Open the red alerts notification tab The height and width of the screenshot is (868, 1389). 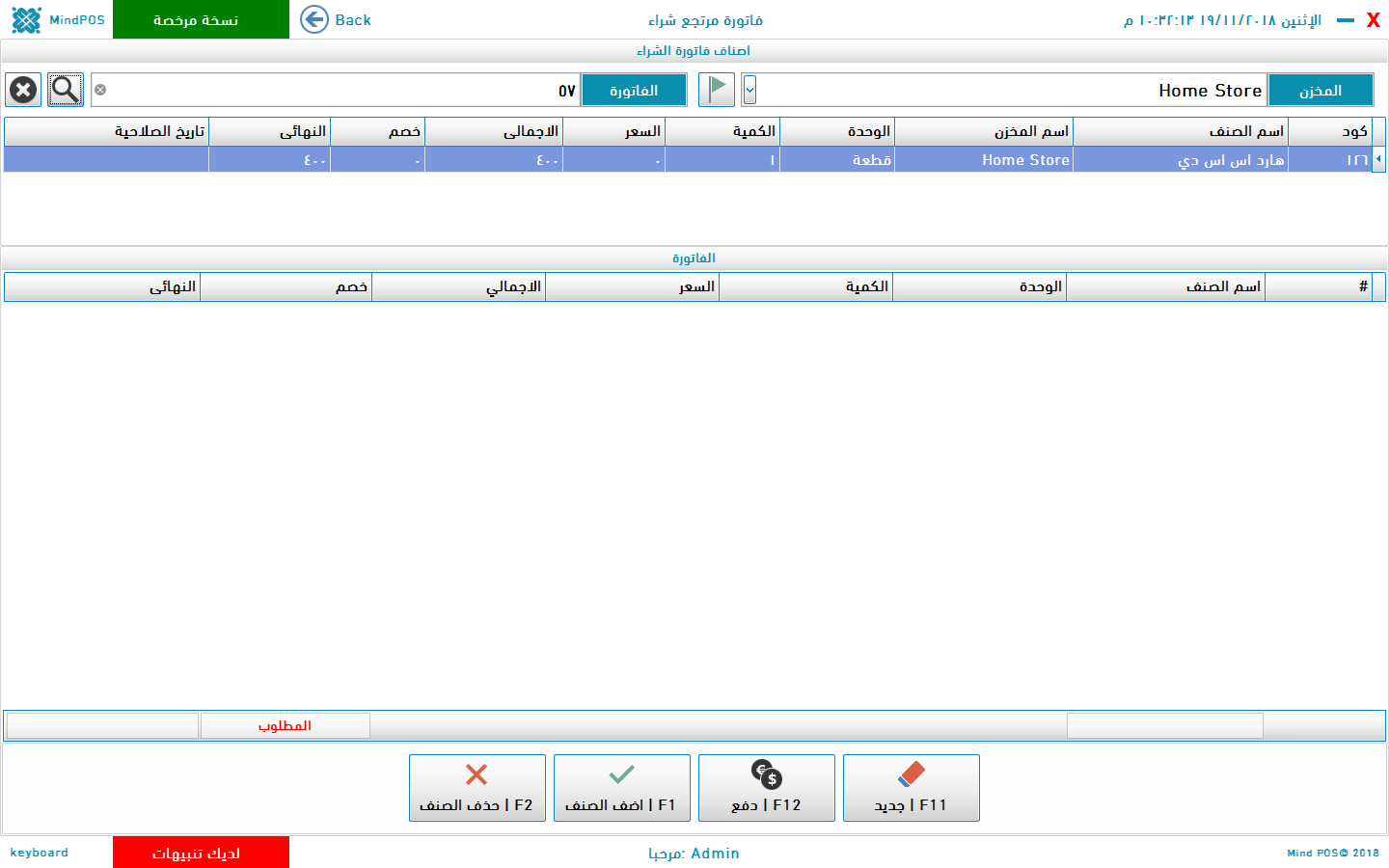click(201, 853)
